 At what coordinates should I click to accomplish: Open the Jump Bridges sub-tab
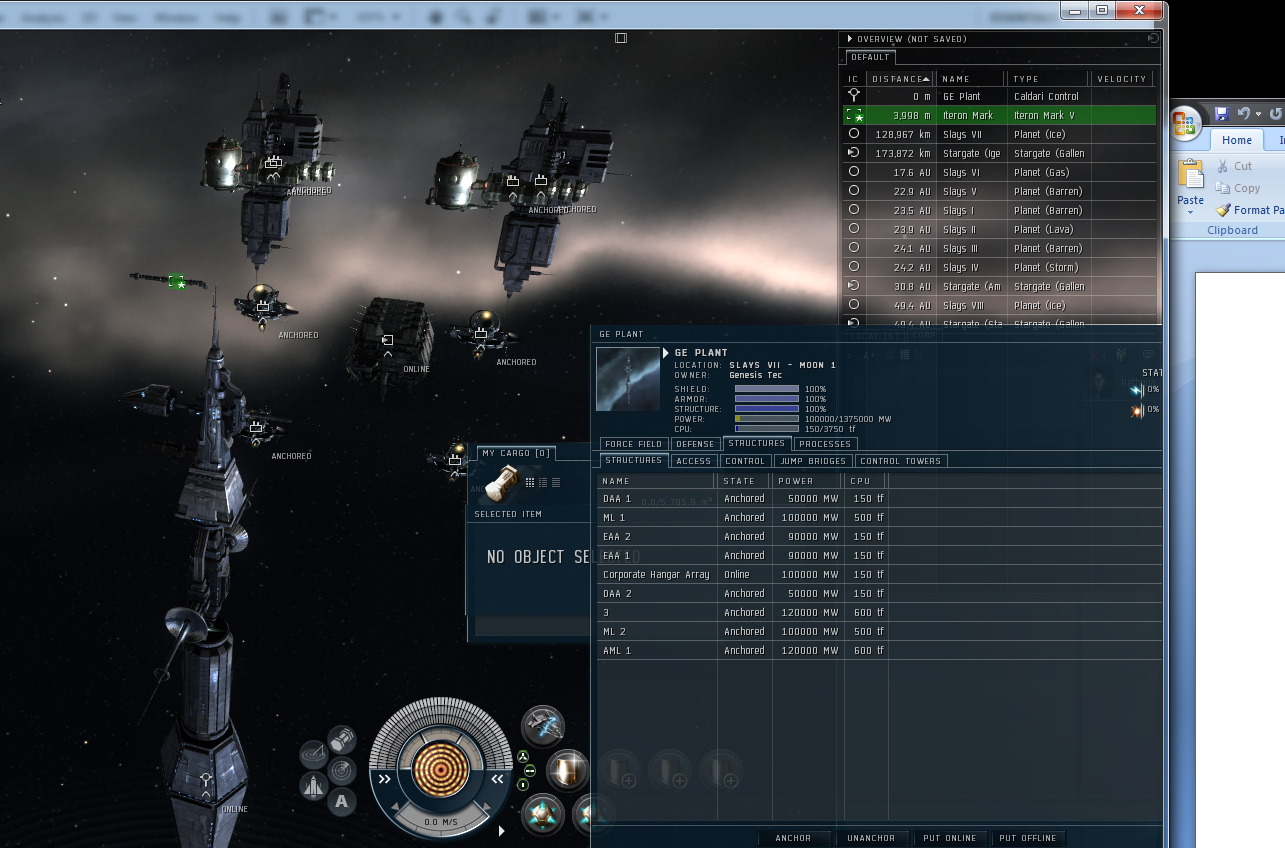812,461
